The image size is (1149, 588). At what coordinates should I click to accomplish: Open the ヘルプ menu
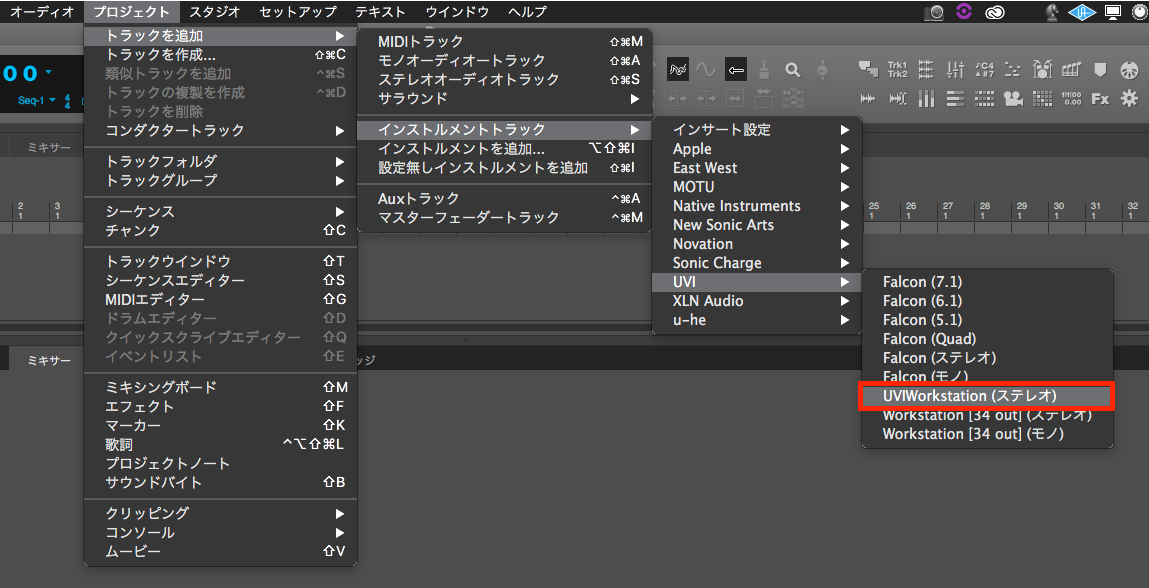point(528,12)
